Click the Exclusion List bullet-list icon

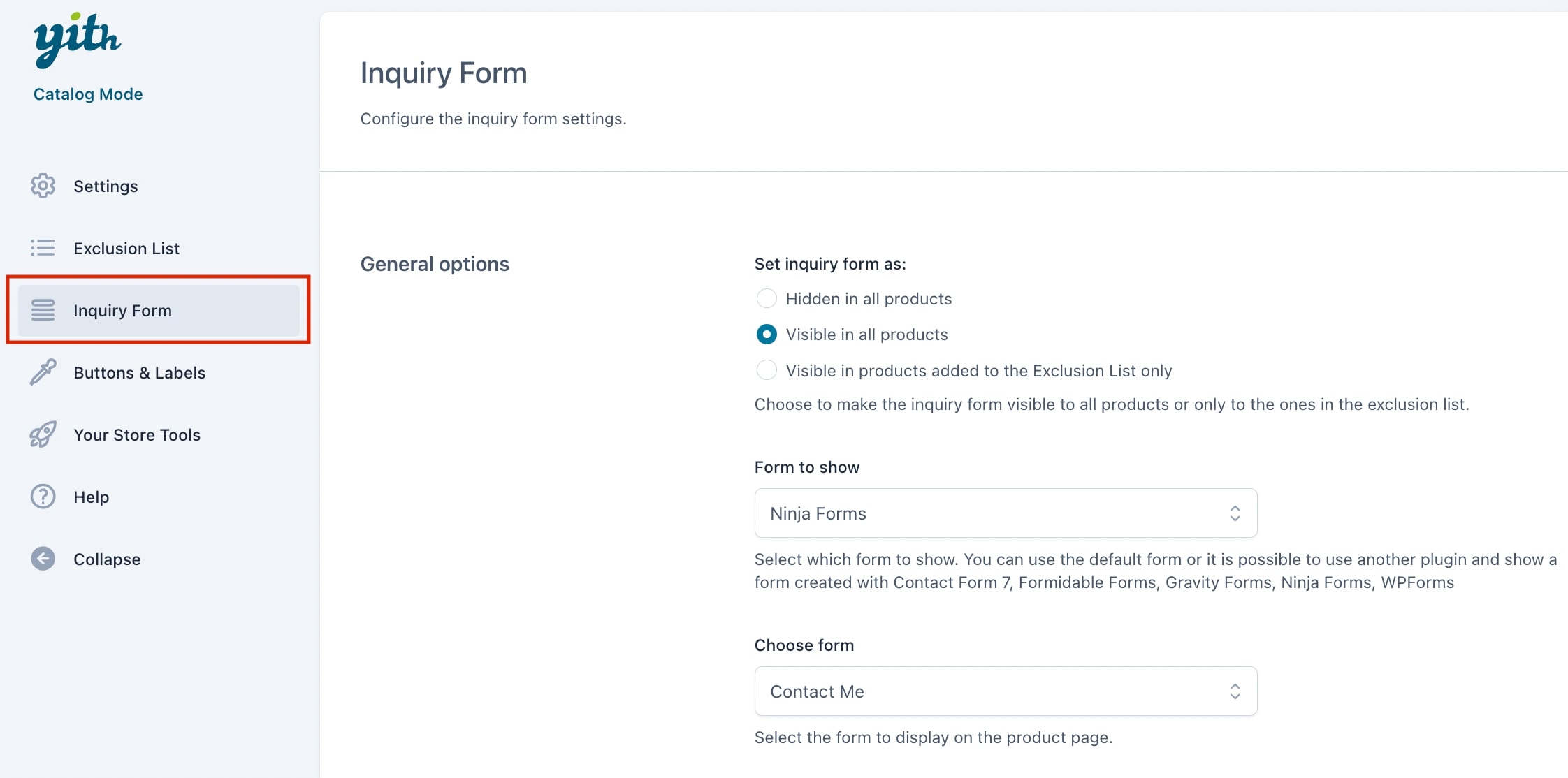pyautogui.click(x=43, y=248)
